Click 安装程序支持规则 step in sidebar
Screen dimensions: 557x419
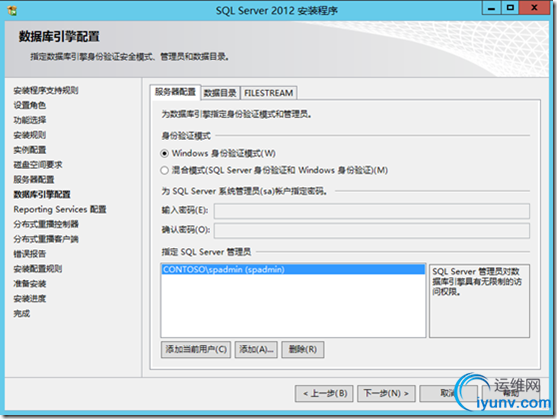[x=46, y=91]
